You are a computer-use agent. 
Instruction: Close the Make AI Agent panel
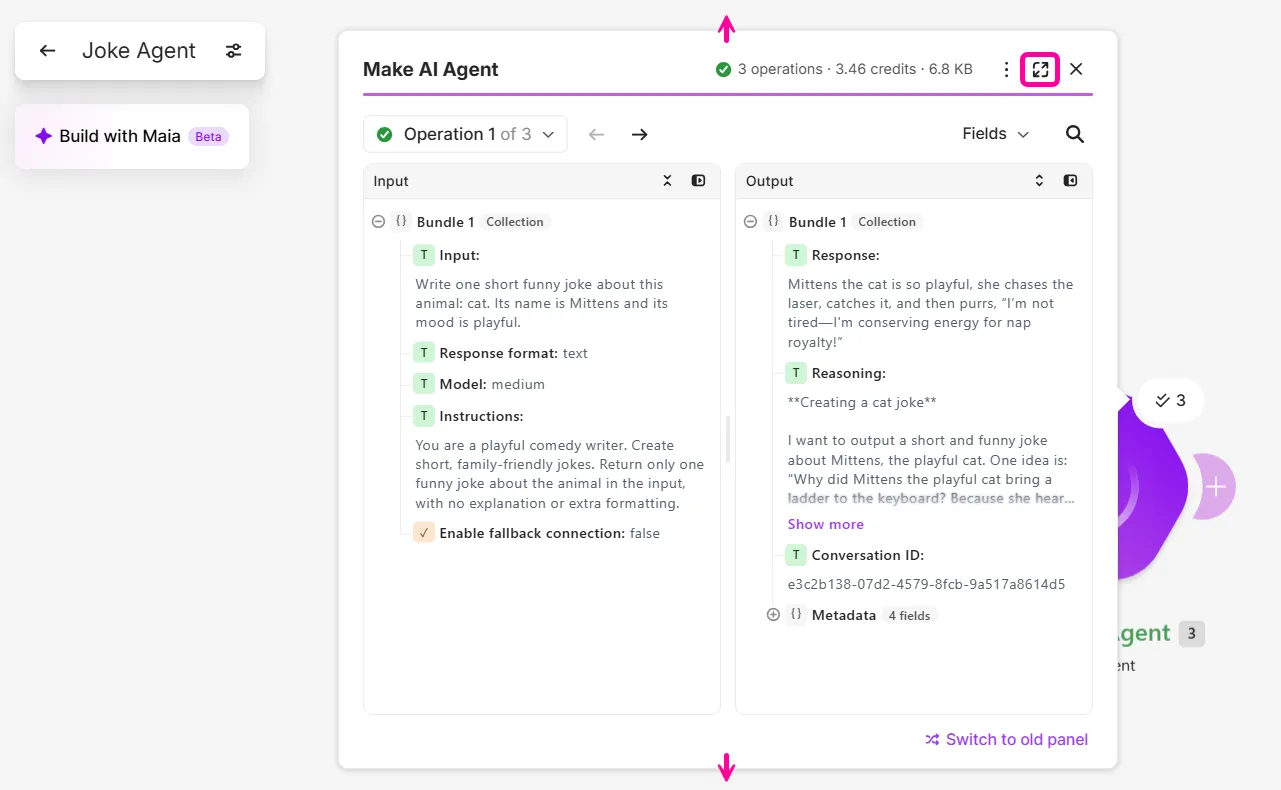(1076, 69)
